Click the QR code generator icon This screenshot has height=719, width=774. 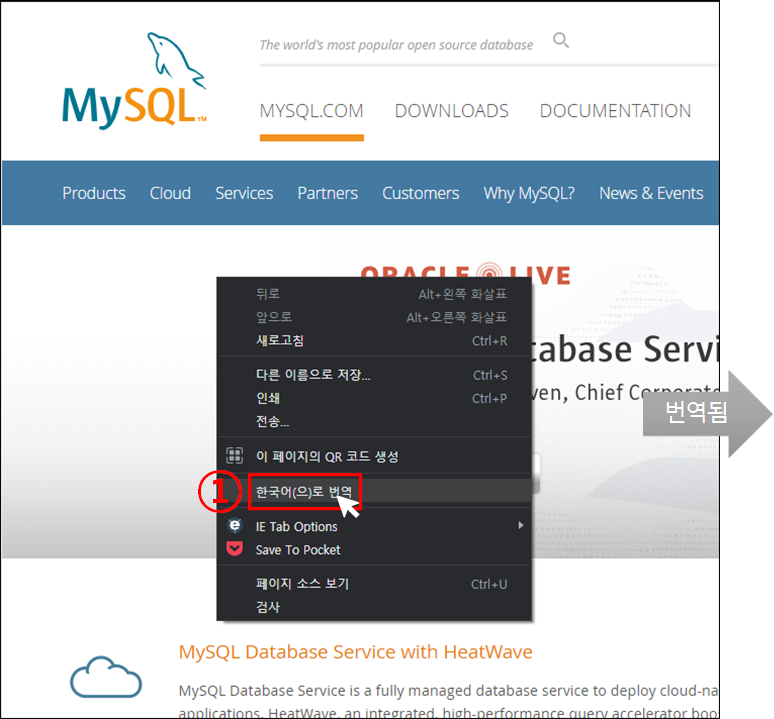click(x=234, y=455)
